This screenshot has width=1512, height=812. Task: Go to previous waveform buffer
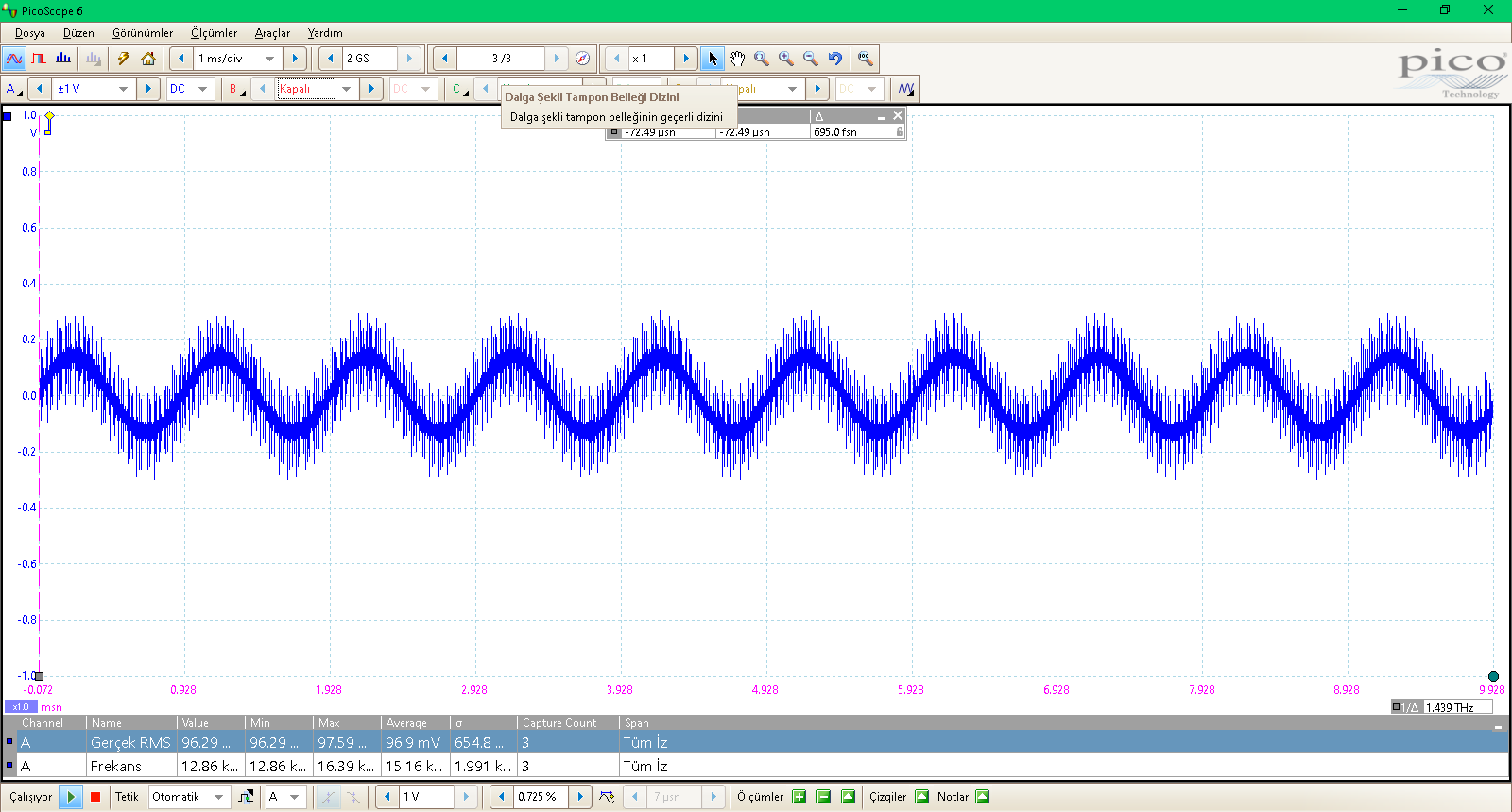pyautogui.click(x=445, y=59)
